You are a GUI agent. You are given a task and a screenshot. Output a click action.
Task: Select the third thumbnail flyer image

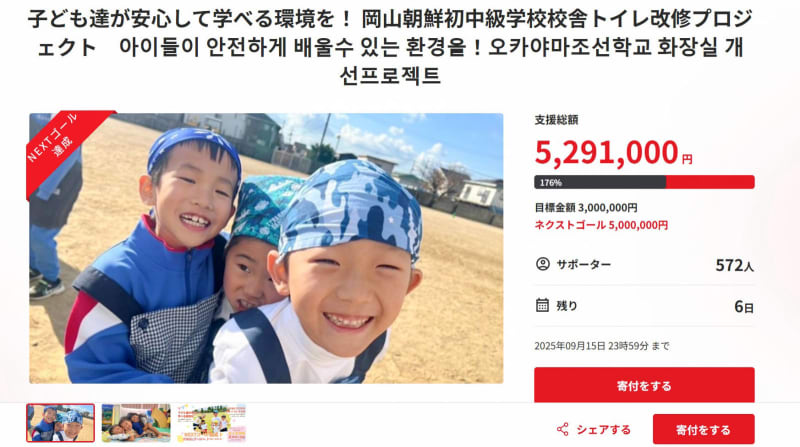coord(212,423)
